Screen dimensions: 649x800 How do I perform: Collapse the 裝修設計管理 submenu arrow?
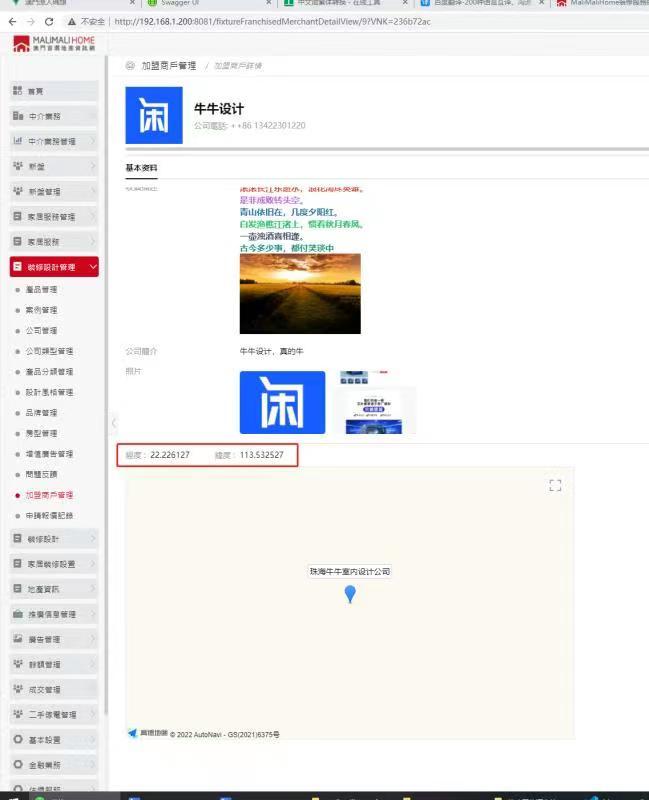point(92,266)
